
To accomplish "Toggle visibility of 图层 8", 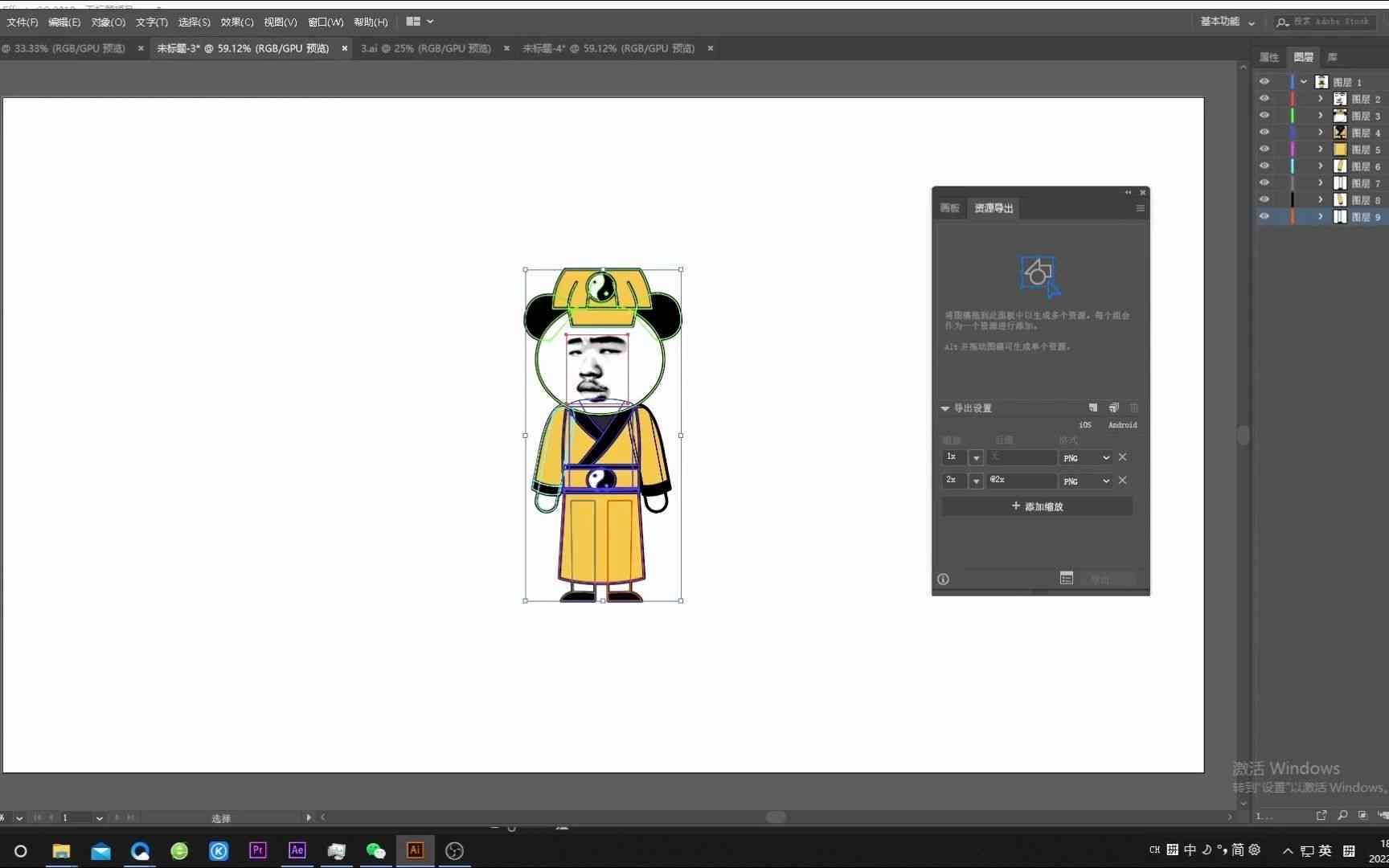I will pos(1264,200).
